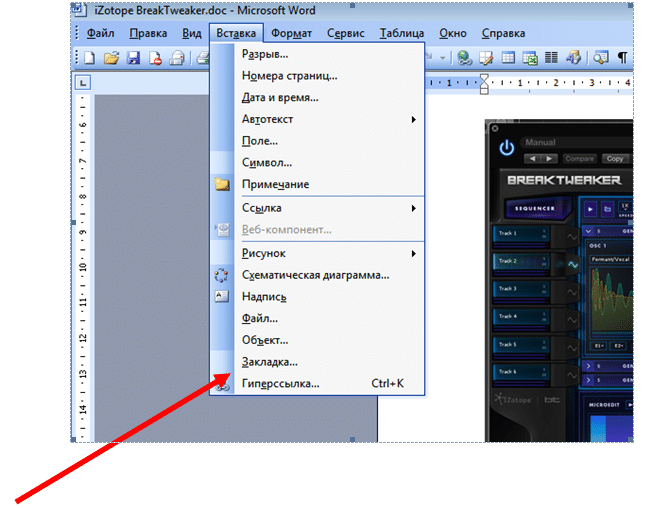Select Track 2 in BreakTweaker

[521, 262]
